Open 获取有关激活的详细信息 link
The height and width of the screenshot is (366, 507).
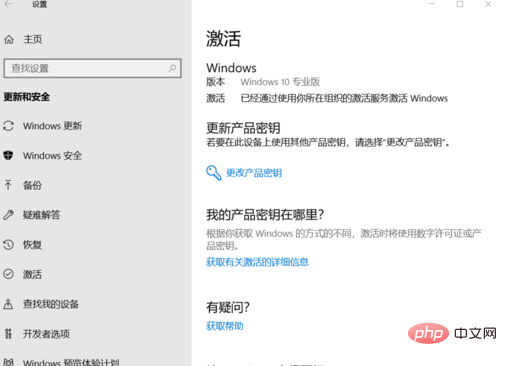pyautogui.click(x=257, y=262)
